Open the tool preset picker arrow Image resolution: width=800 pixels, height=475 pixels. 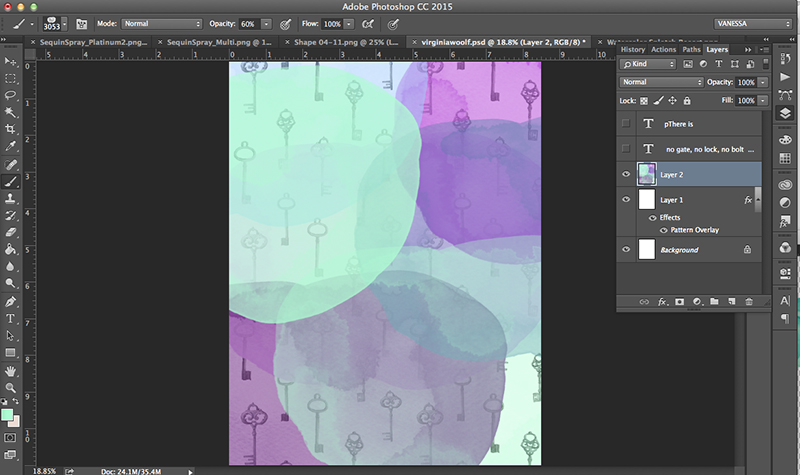coord(32,24)
